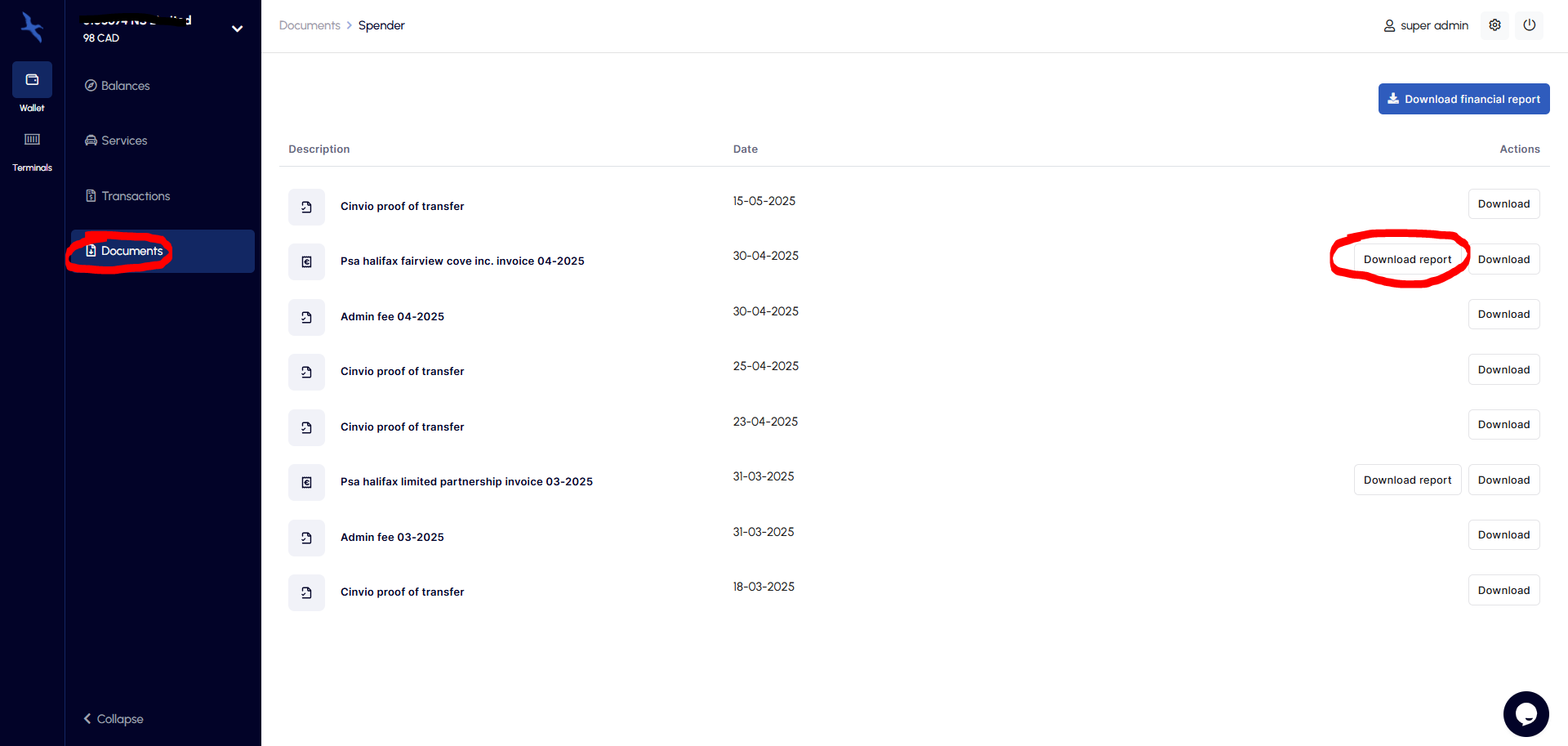1568x746 pixels.
Task: Download Psa halifax fairview cove invoice 04-2025
Action: (1503, 259)
